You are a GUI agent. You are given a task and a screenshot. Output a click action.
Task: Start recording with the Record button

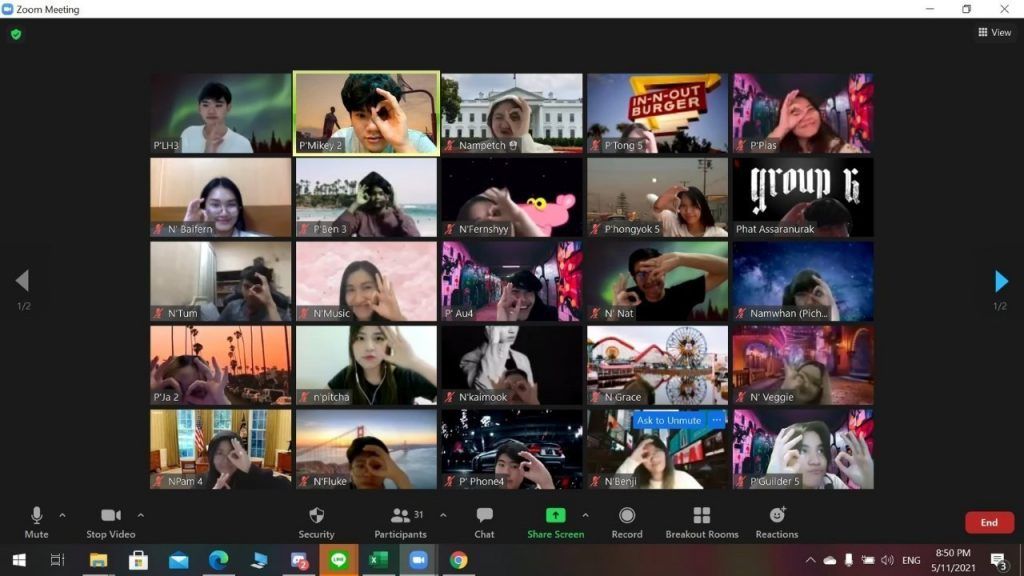tap(627, 521)
